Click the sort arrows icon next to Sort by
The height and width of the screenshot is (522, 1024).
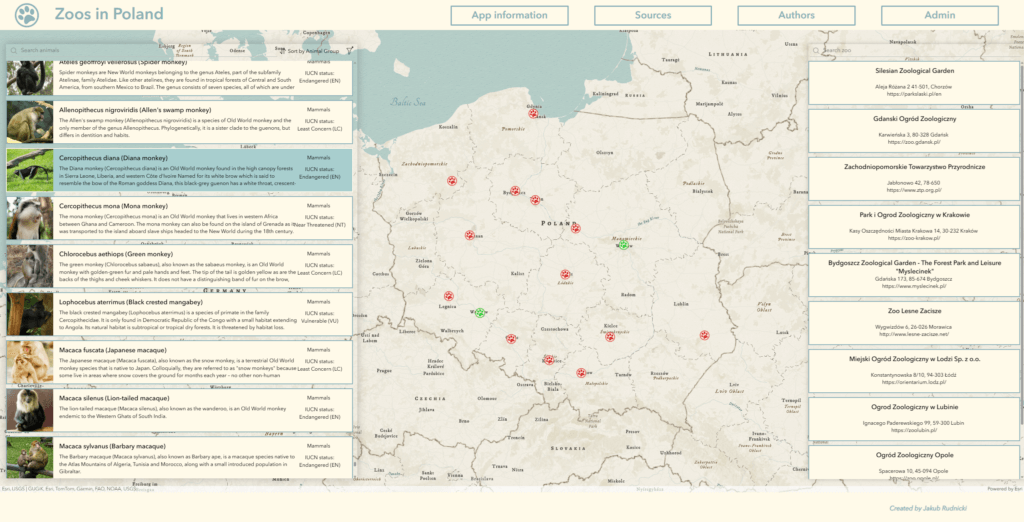[x=282, y=50]
